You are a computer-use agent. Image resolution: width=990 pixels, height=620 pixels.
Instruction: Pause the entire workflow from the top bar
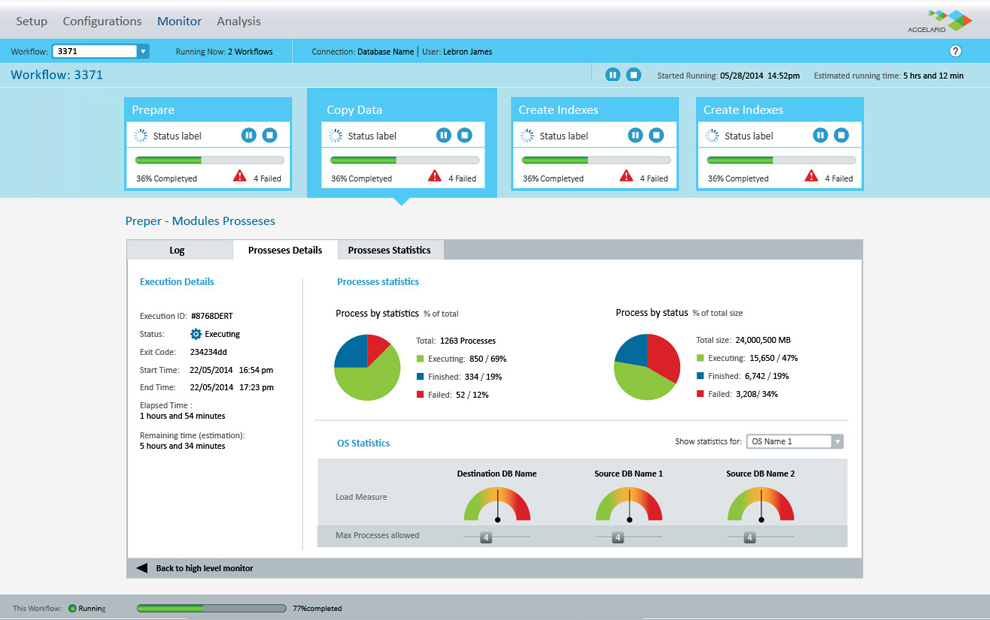tap(613, 74)
